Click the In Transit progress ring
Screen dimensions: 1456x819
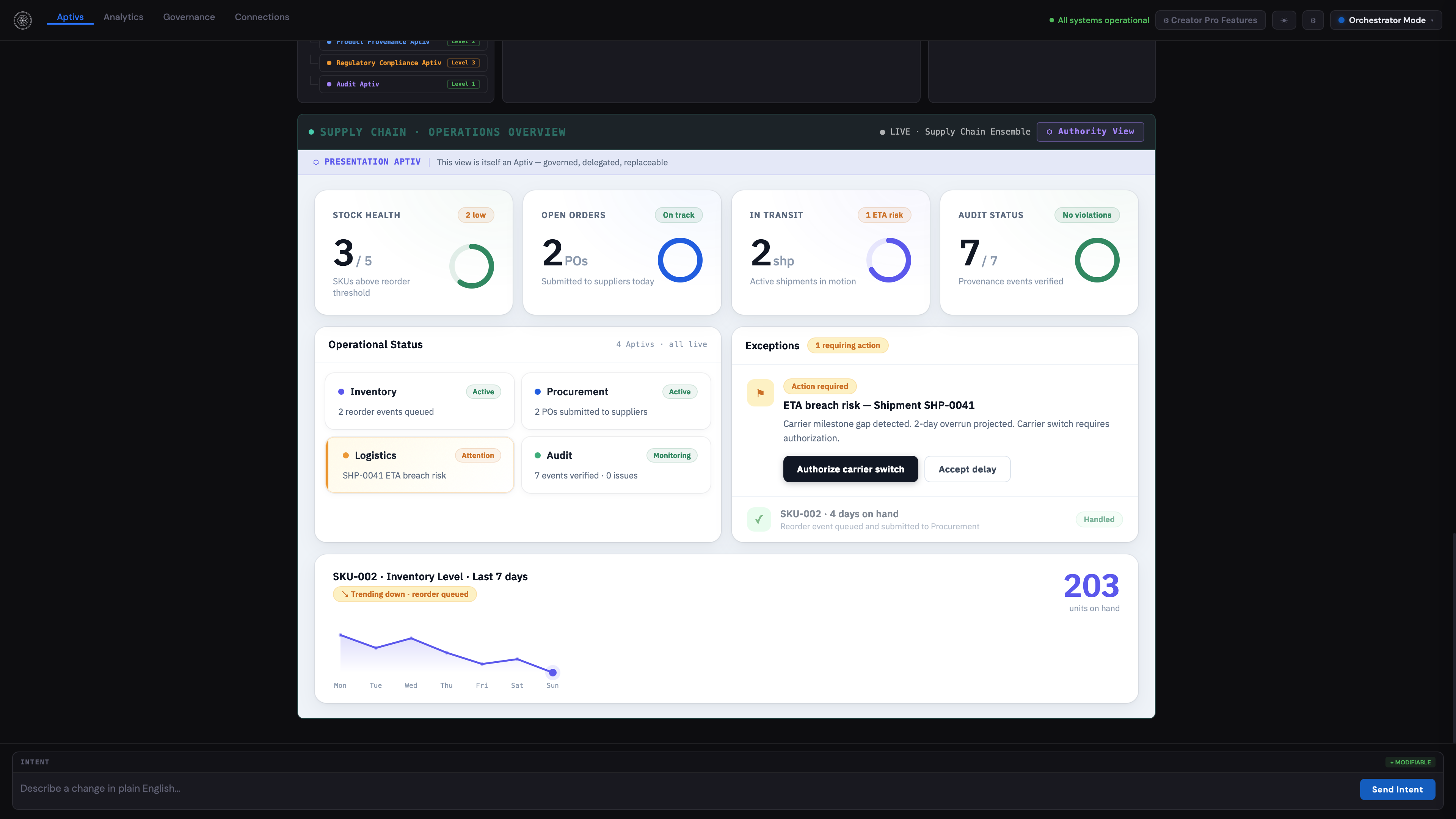888,260
